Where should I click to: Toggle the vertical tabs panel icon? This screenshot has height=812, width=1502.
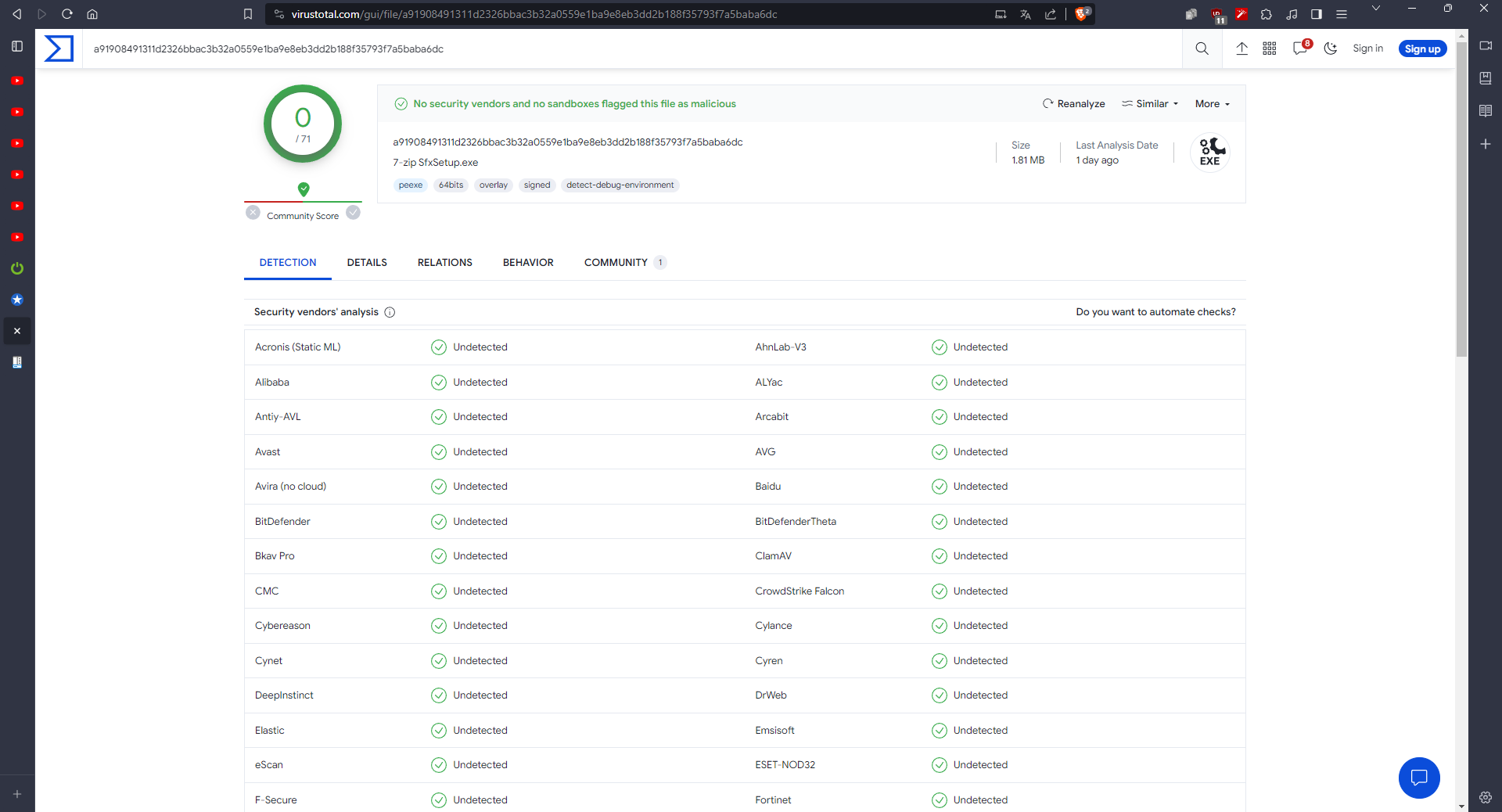pyautogui.click(x=17, y=46)
